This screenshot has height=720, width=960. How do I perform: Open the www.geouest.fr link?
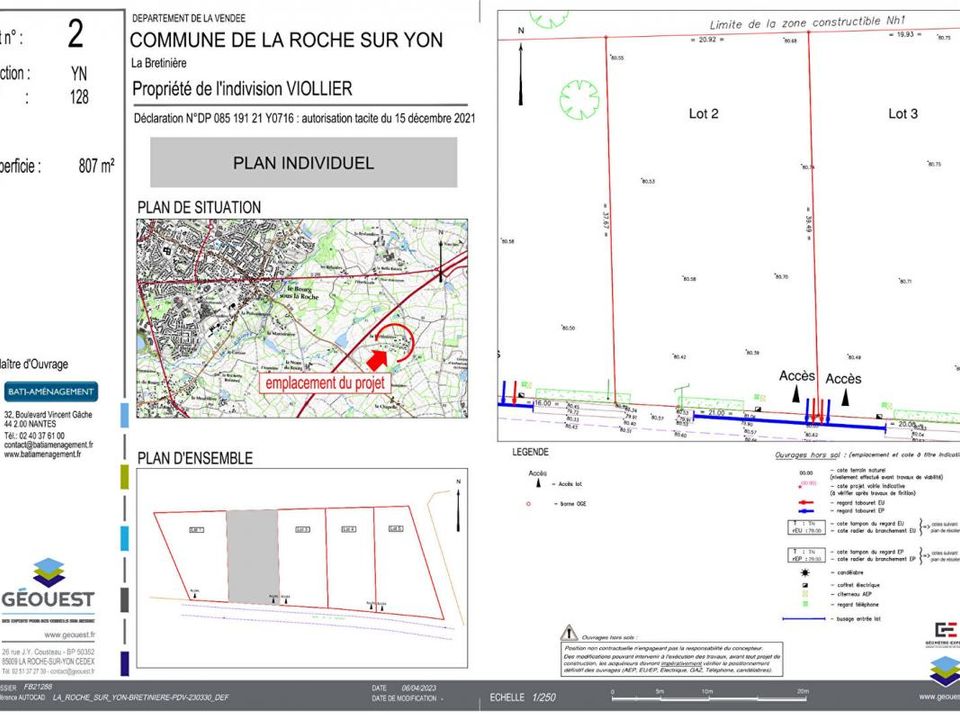[x=69, y=635]
